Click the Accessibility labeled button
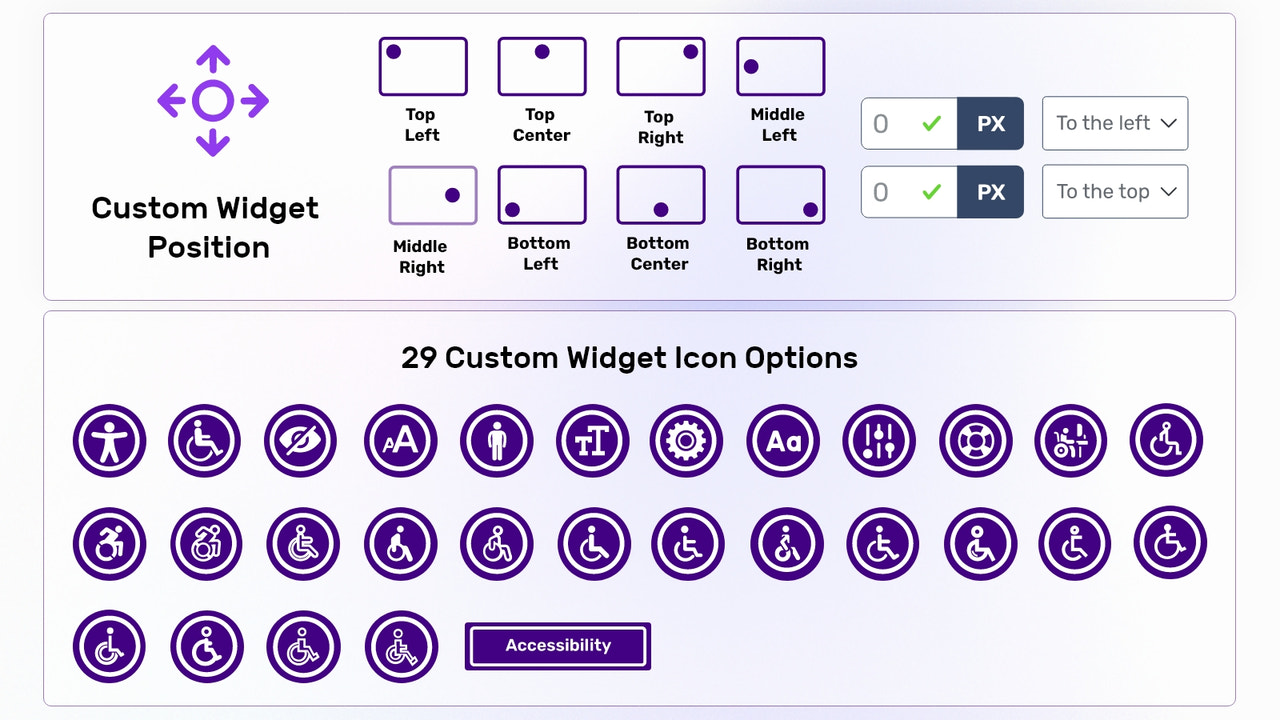Screen dimensions: 1280x720 (x=557, y=645)
